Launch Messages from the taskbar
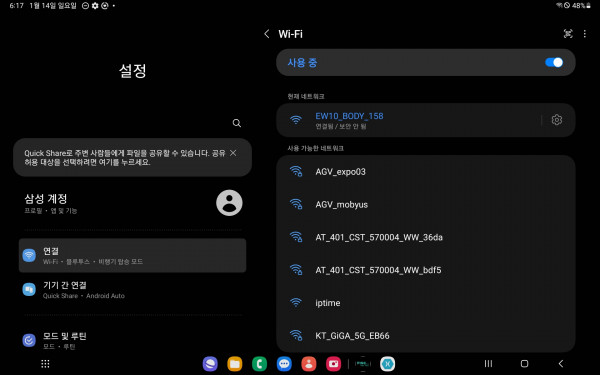 pyautogui.click(x=284, y=364)
